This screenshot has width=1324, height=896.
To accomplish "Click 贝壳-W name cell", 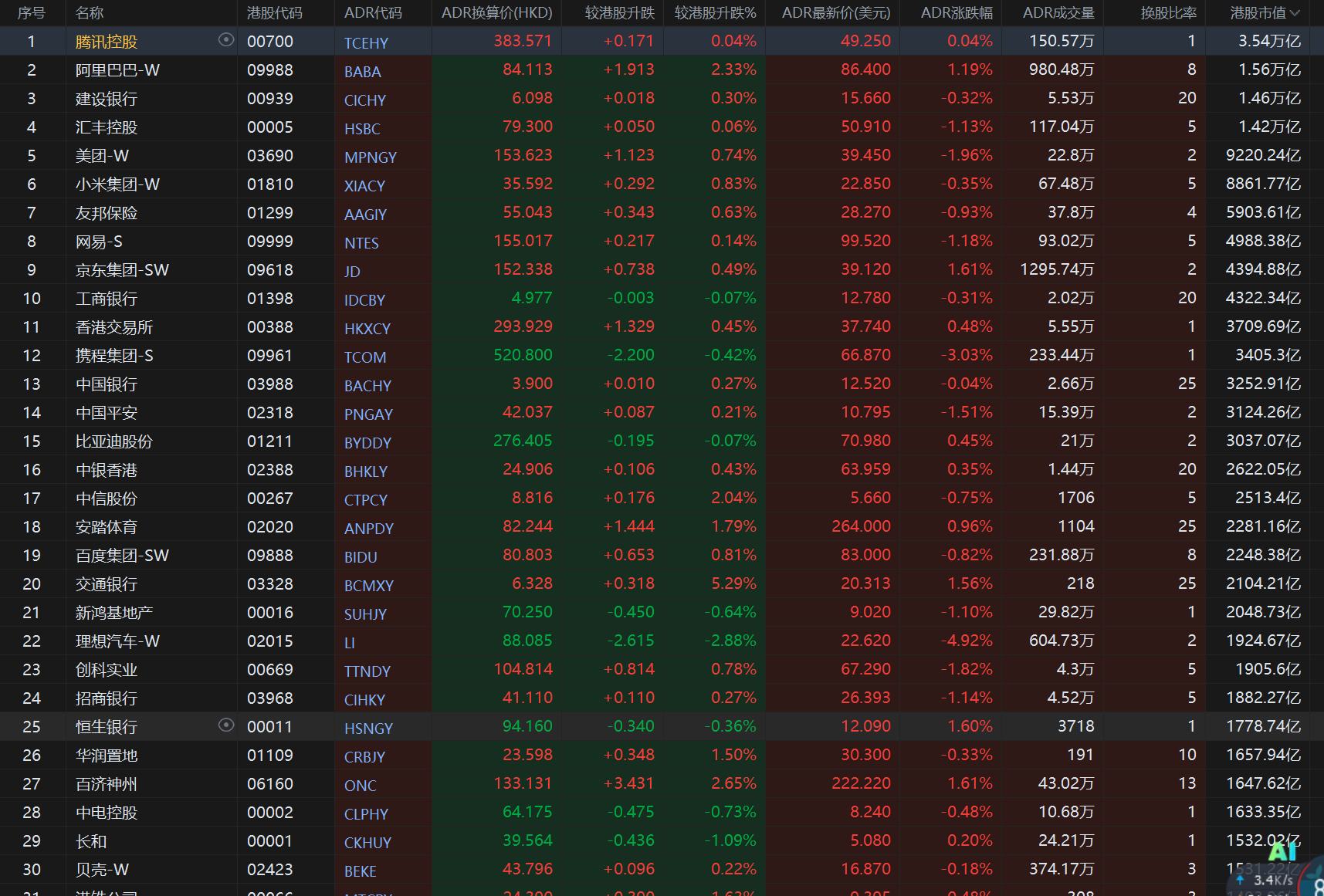I will coord(102,870).
